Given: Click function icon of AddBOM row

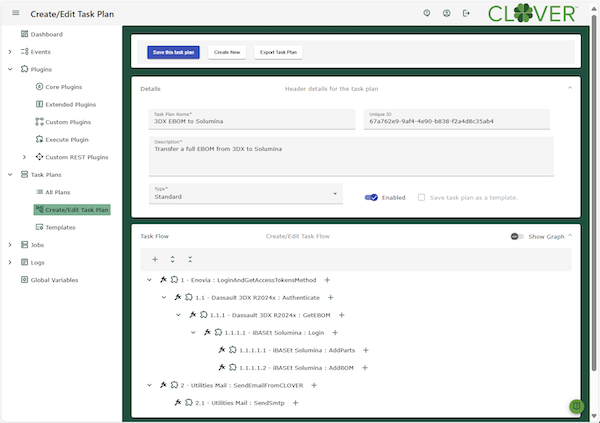Looking at the screenshot, I should click(x=222, y=367).
